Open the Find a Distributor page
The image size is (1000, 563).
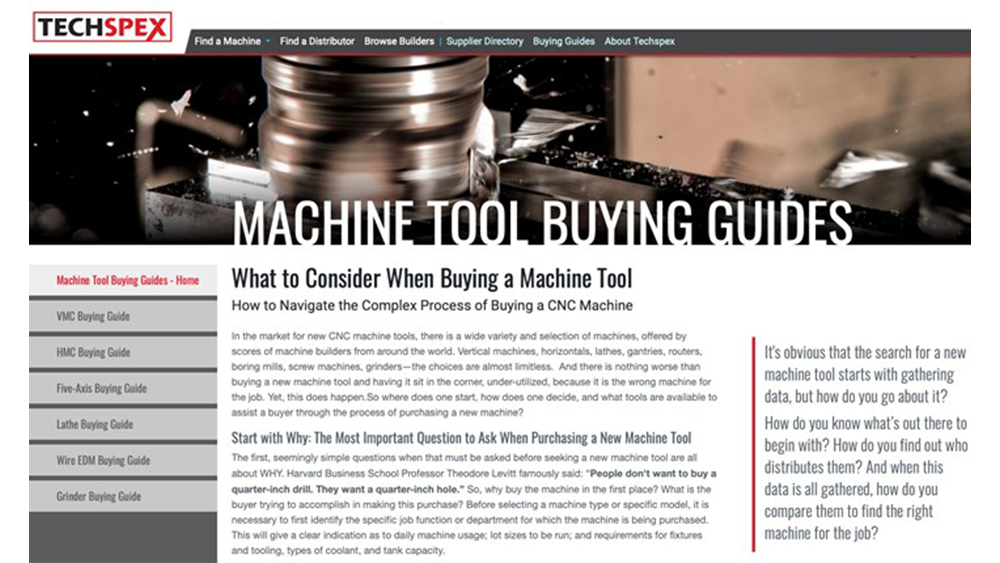[x=317, y=42]
